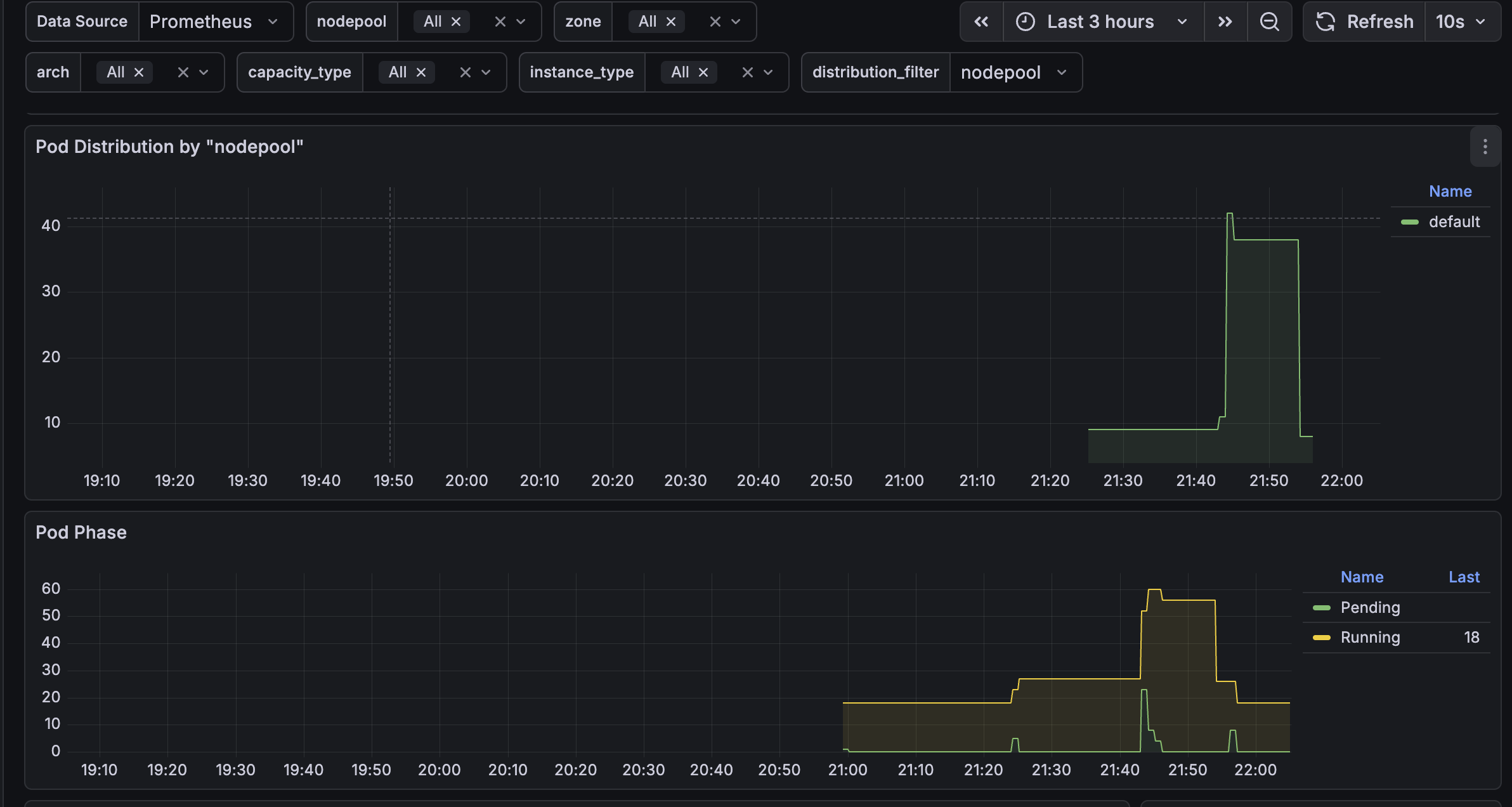Remove the All tag from nodepool filter

(x=456, y=22)
